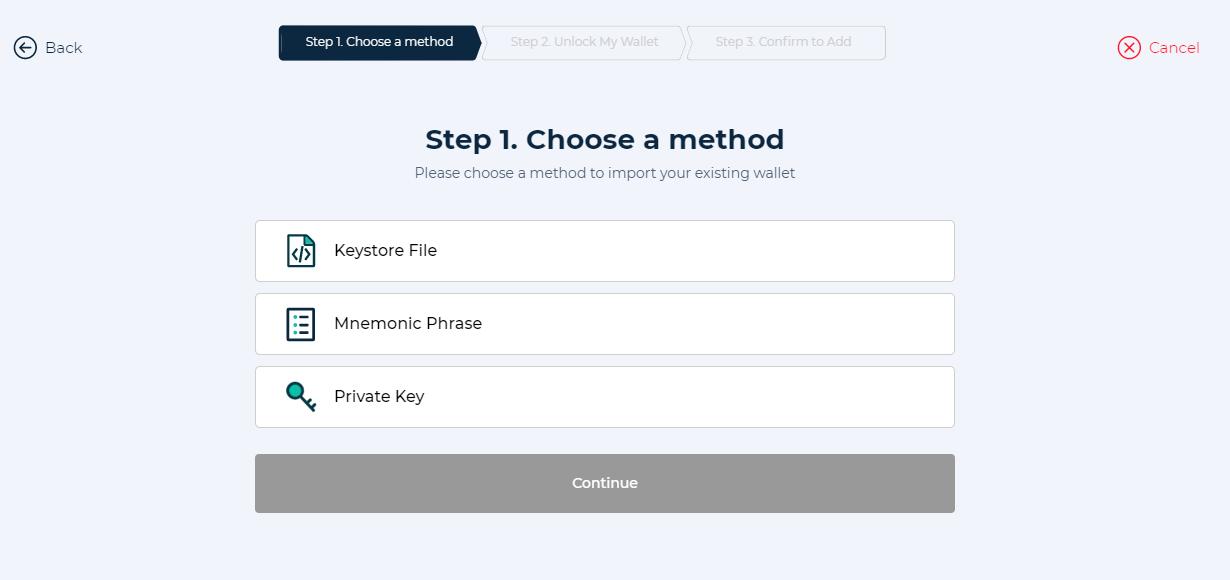Screen dimensions: 1230x580
Task: Click the circled back arrow icon
Action: (25, 48)
